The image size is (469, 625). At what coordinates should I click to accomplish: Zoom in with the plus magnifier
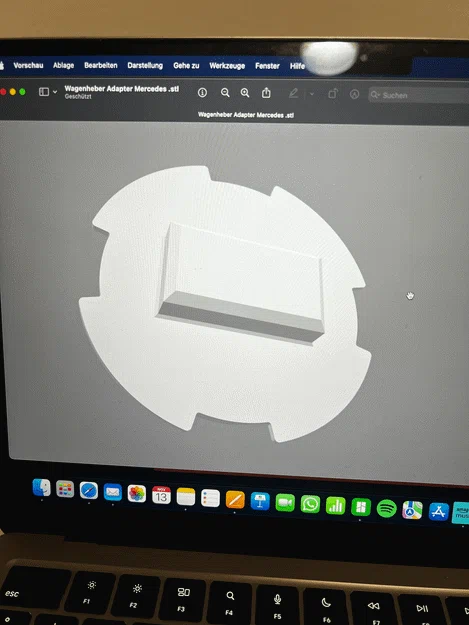tap(245, 93)
